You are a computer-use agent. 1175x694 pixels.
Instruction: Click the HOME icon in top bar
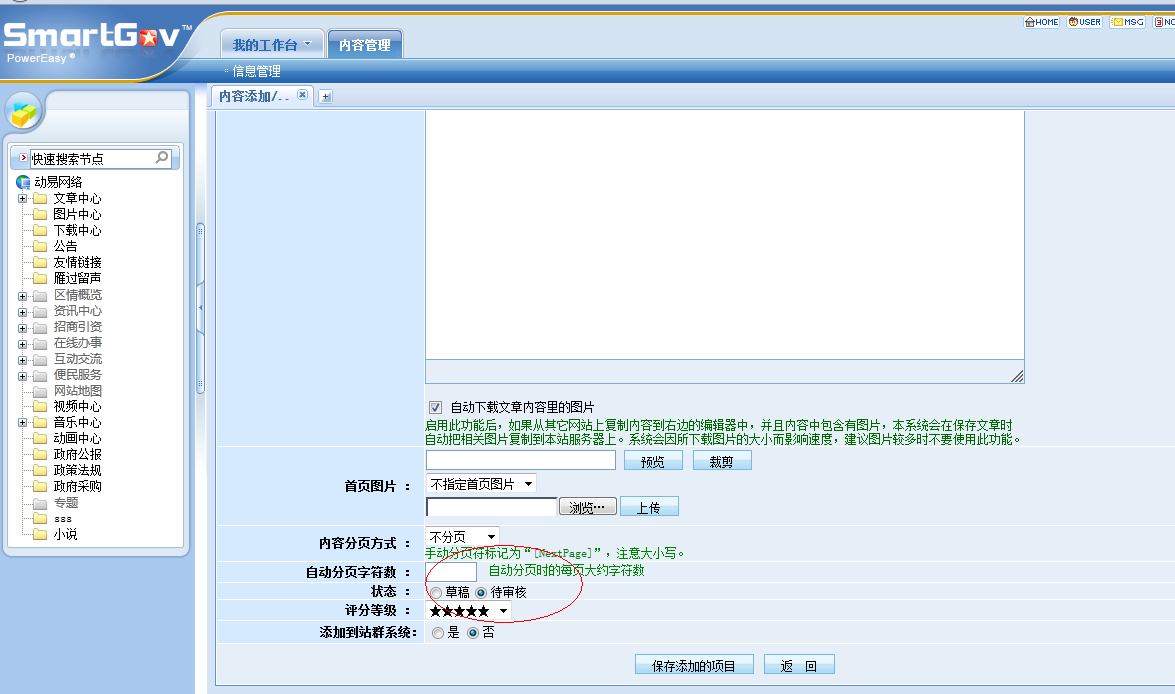click(1041, 22)
